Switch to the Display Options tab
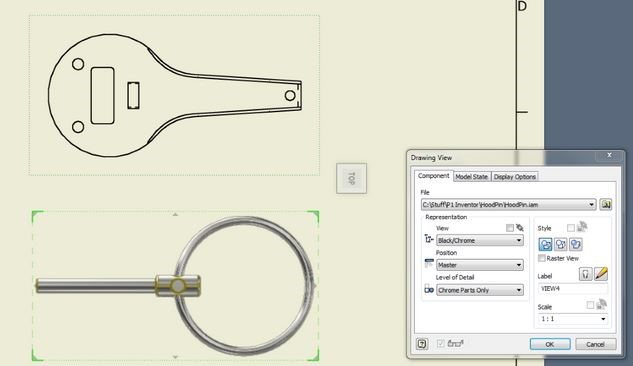This screenshot has height=366, width=633. [x=514, y=177]
